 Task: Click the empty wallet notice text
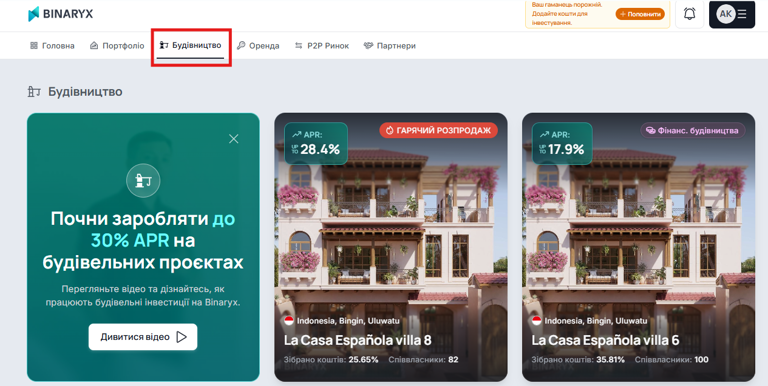click(x=568, y=14)
